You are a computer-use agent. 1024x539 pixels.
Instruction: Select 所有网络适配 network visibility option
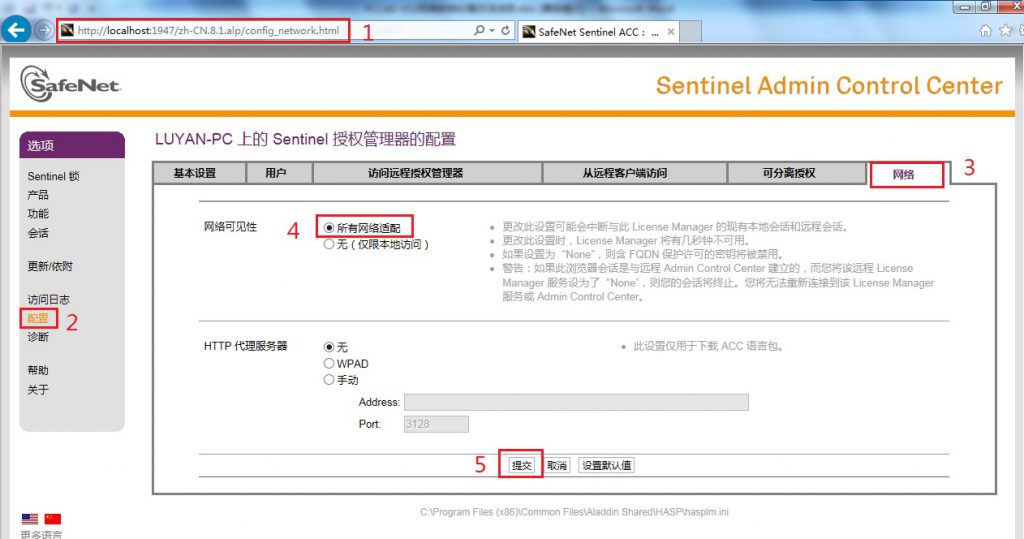pos(329,228)
